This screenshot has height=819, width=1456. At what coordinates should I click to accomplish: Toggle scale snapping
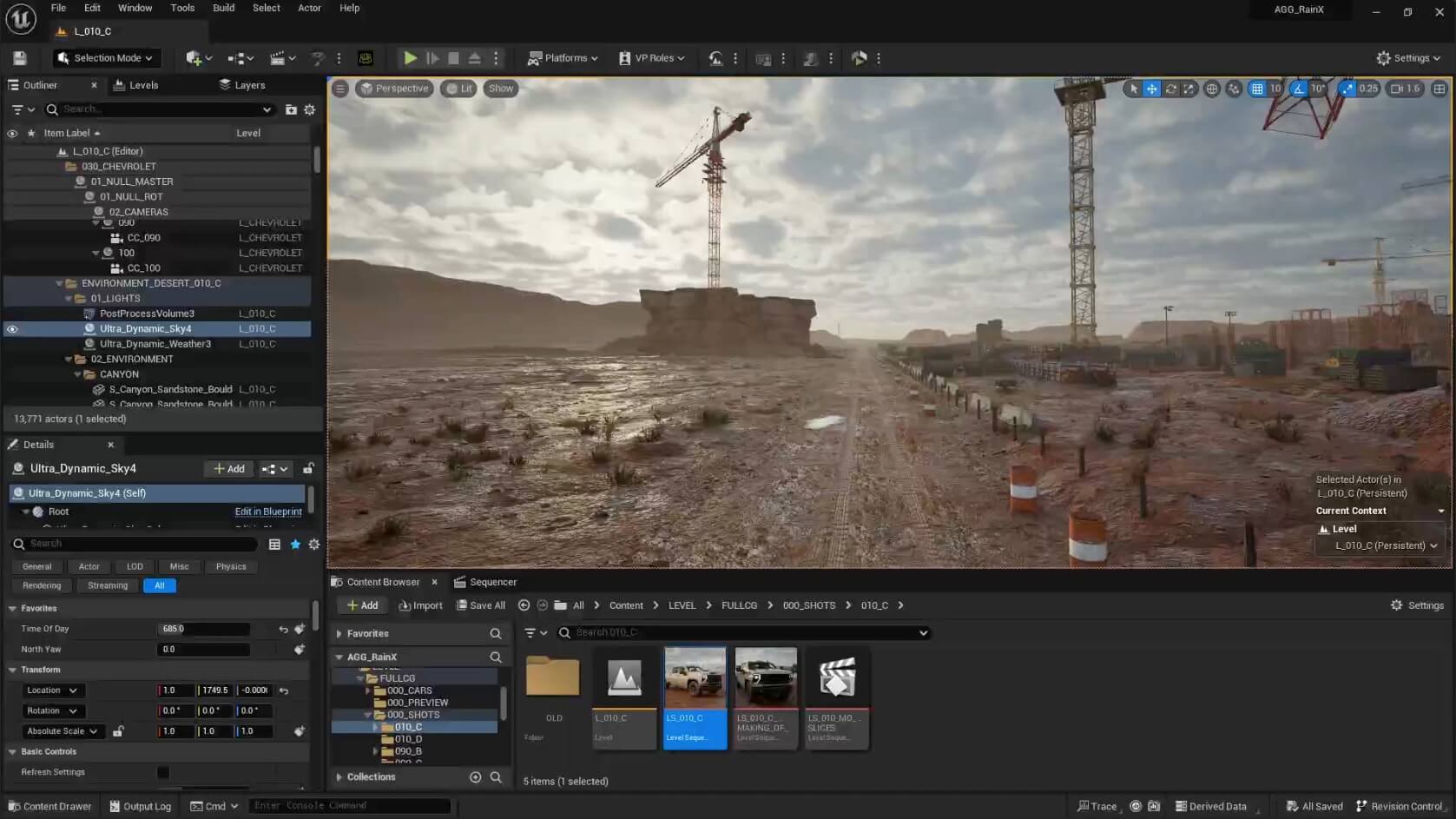pos(1347,89)
